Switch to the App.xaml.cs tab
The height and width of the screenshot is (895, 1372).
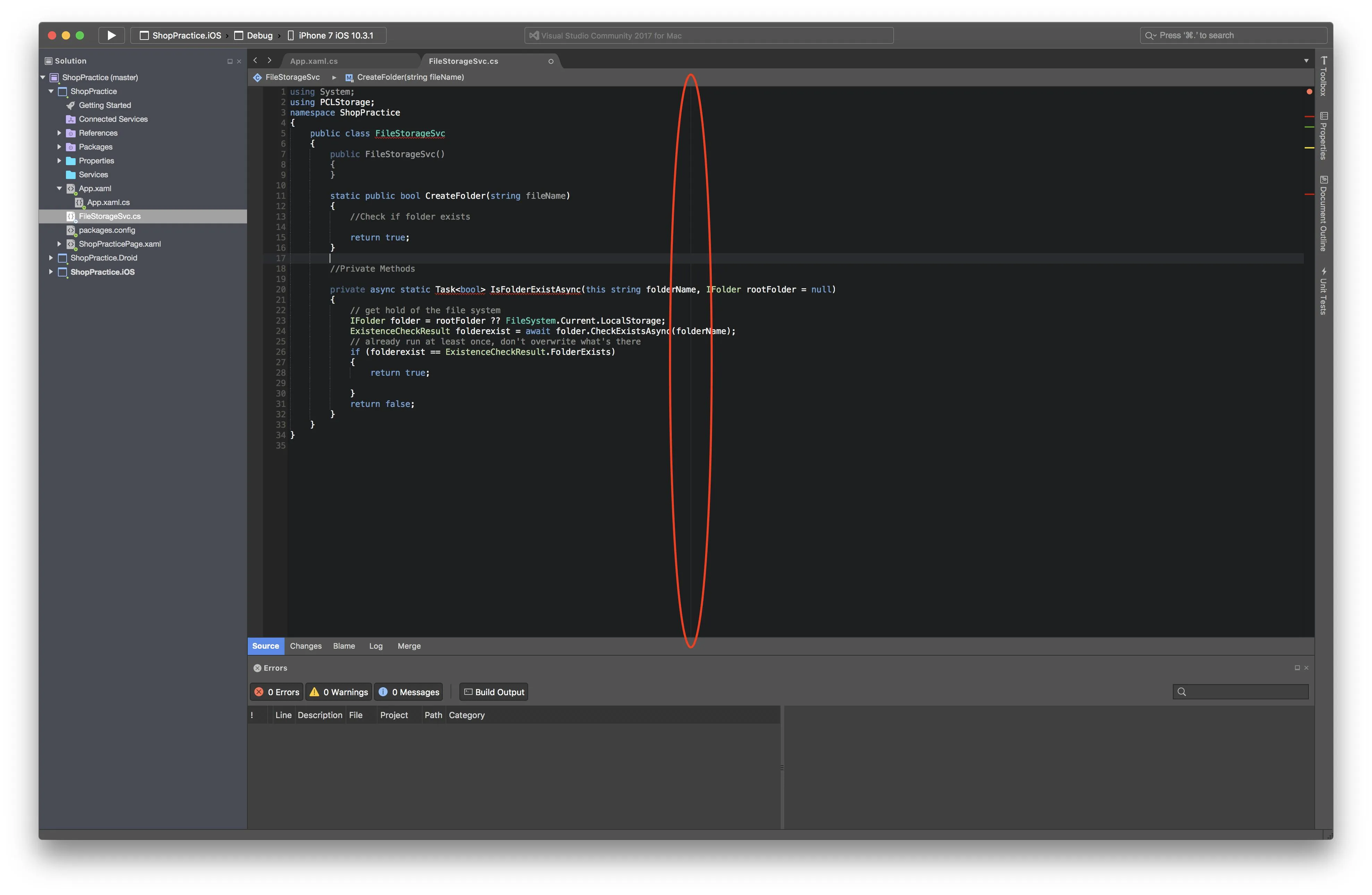(314, 61)
